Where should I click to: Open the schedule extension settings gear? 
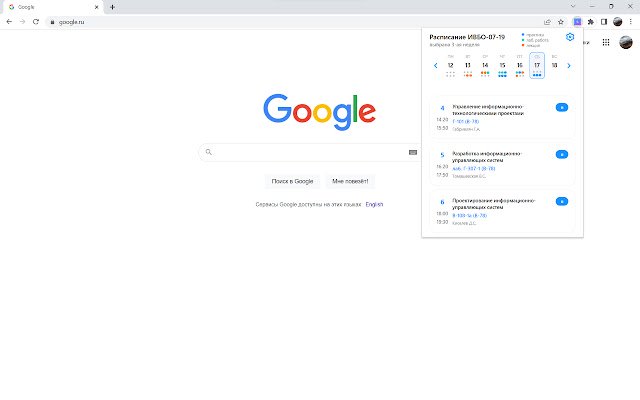tap(570, 37)
